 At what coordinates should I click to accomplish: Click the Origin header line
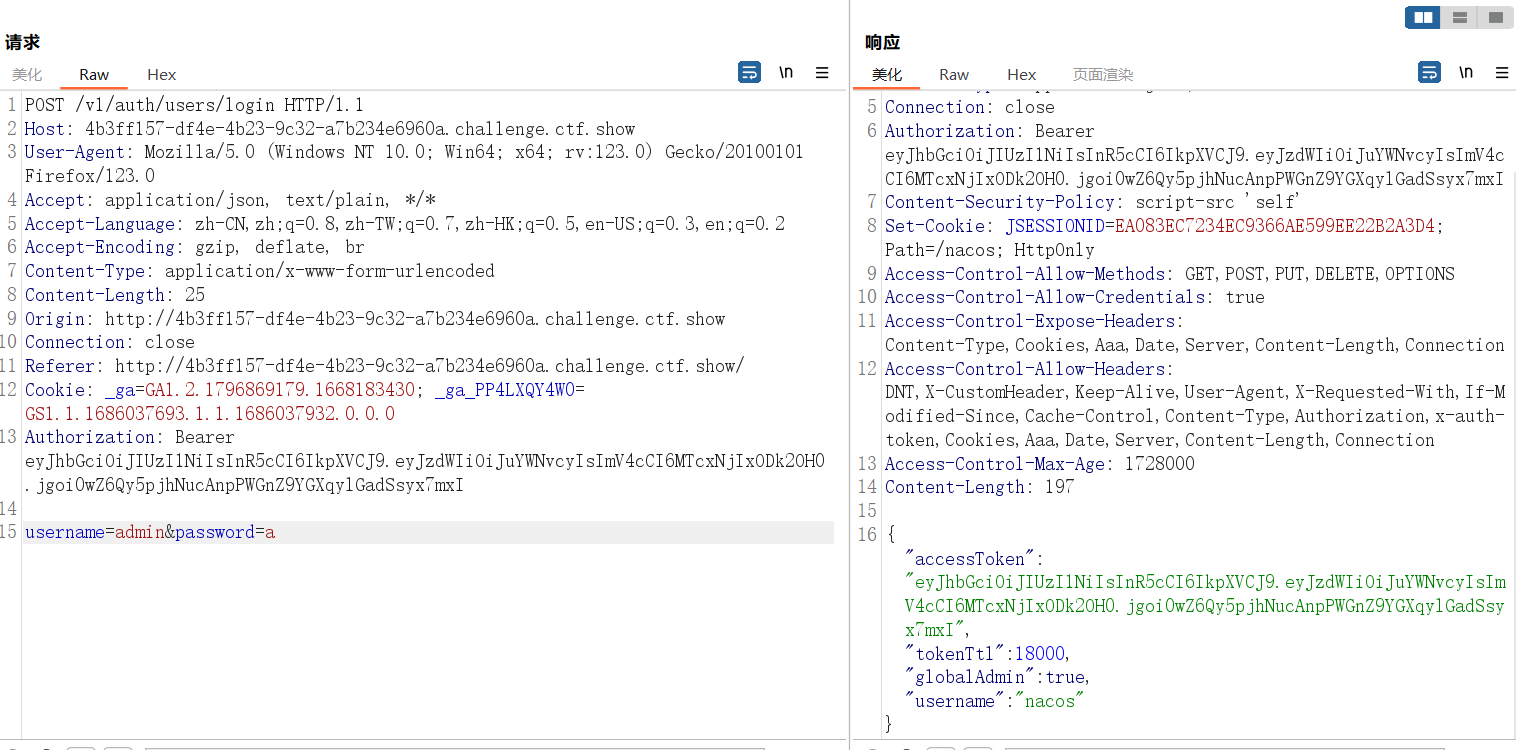[375, 319]
